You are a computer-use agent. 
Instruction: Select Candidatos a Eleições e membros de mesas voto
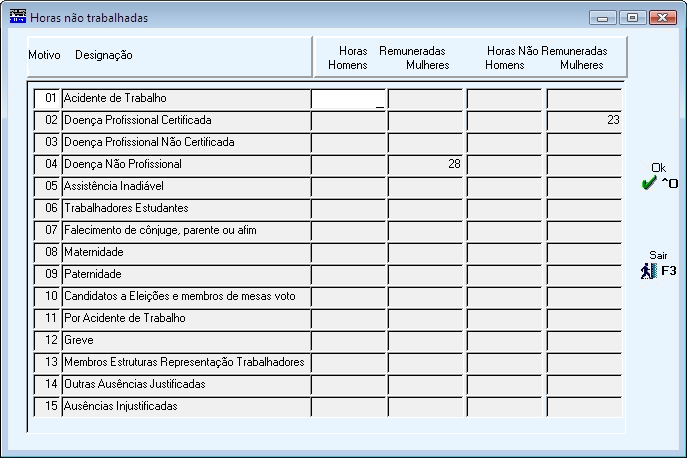186,296
